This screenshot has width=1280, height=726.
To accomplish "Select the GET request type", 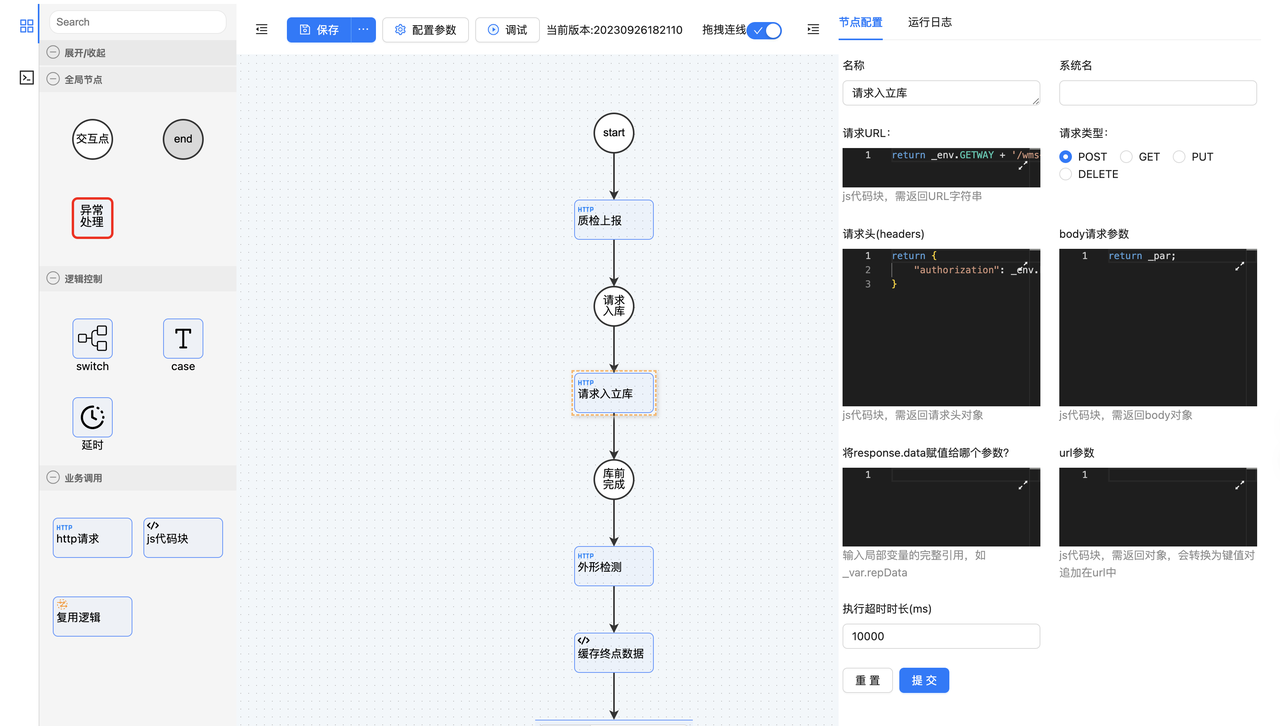I will (x=1127, y=157).
